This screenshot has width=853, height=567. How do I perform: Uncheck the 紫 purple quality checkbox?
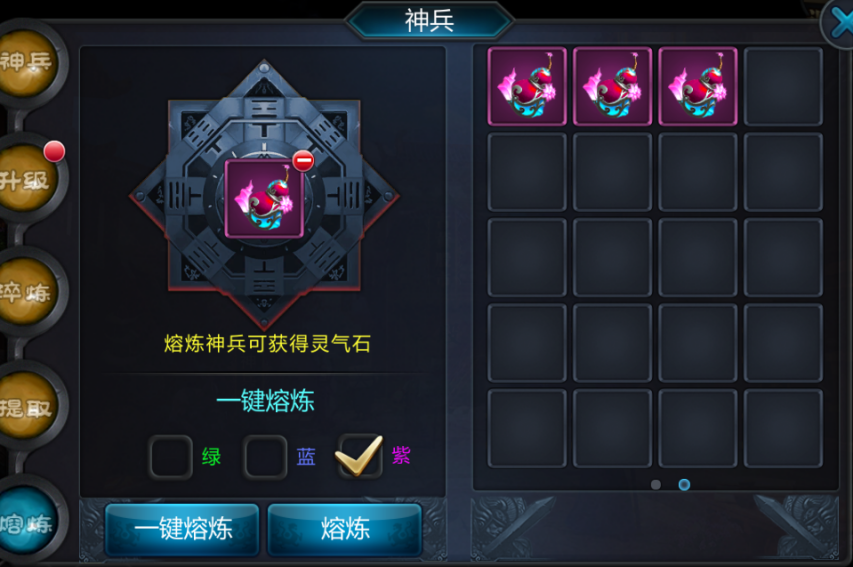click(x=360, y=457)
